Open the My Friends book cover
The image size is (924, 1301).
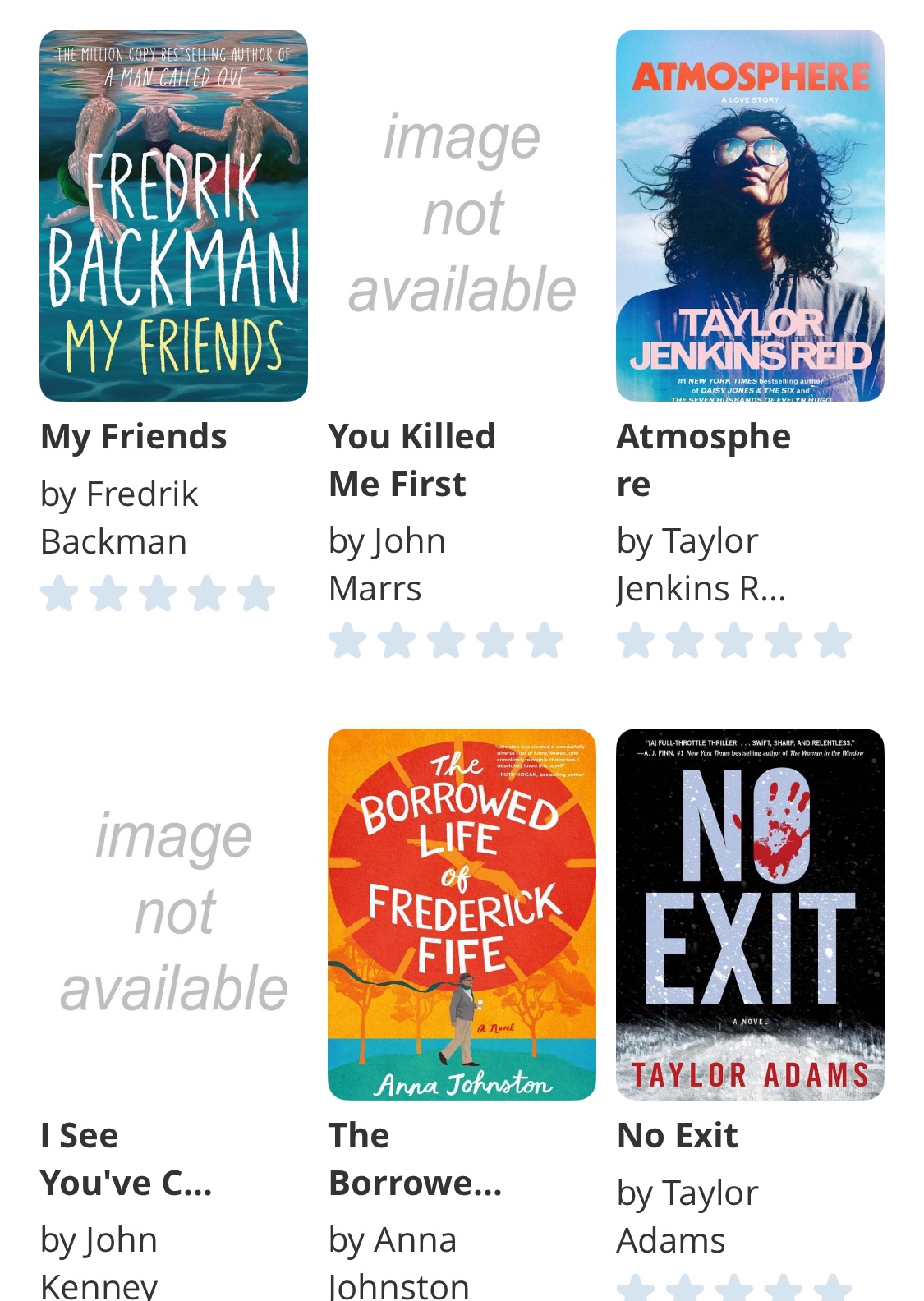click(x=173, y=215)
